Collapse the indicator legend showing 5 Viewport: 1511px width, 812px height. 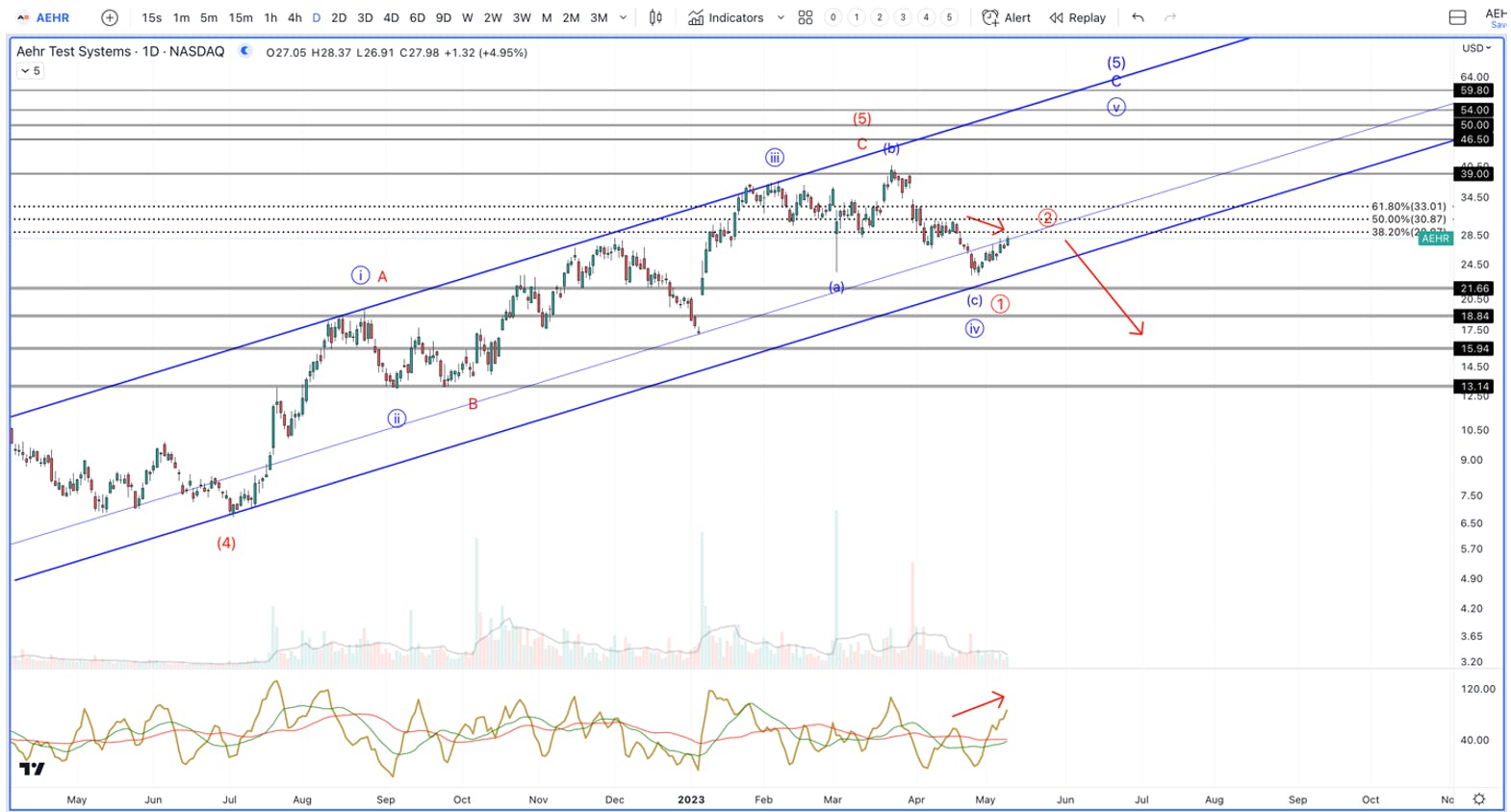pos(31,70)
